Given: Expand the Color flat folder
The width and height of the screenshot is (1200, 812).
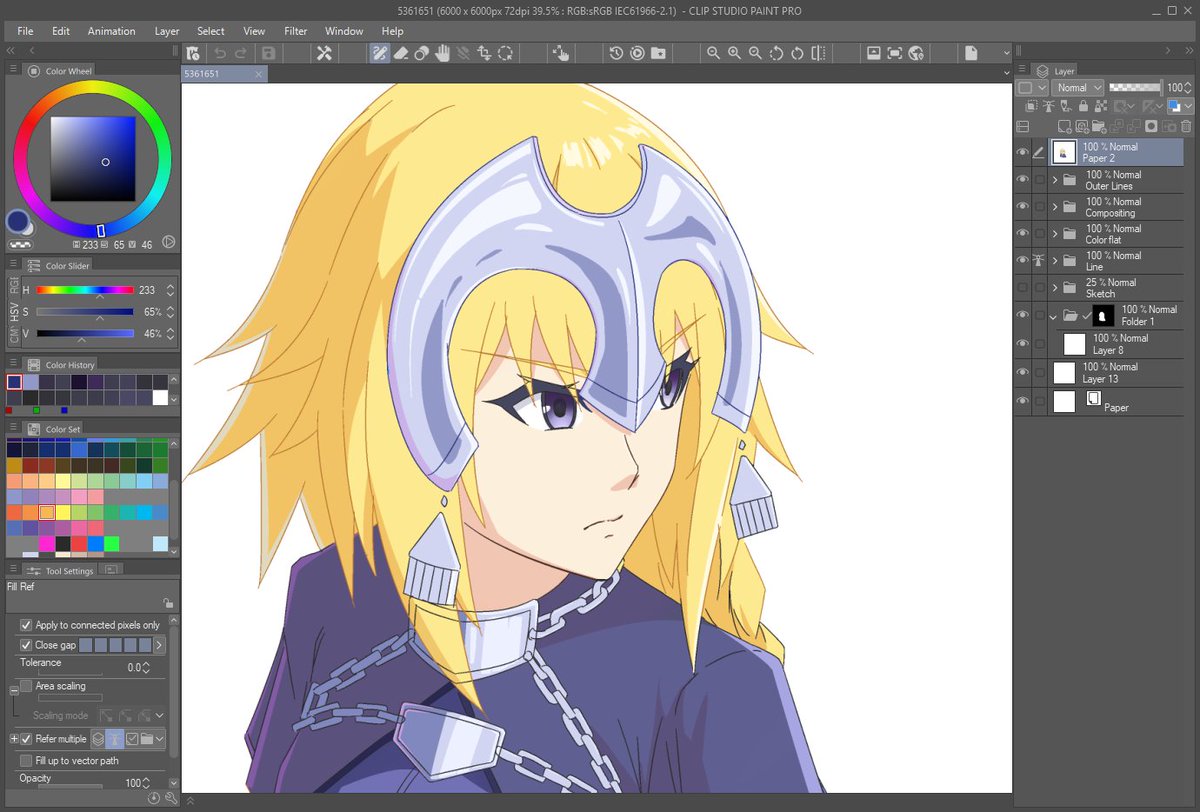Looking at the screenshot, I should pos(1055,234).
